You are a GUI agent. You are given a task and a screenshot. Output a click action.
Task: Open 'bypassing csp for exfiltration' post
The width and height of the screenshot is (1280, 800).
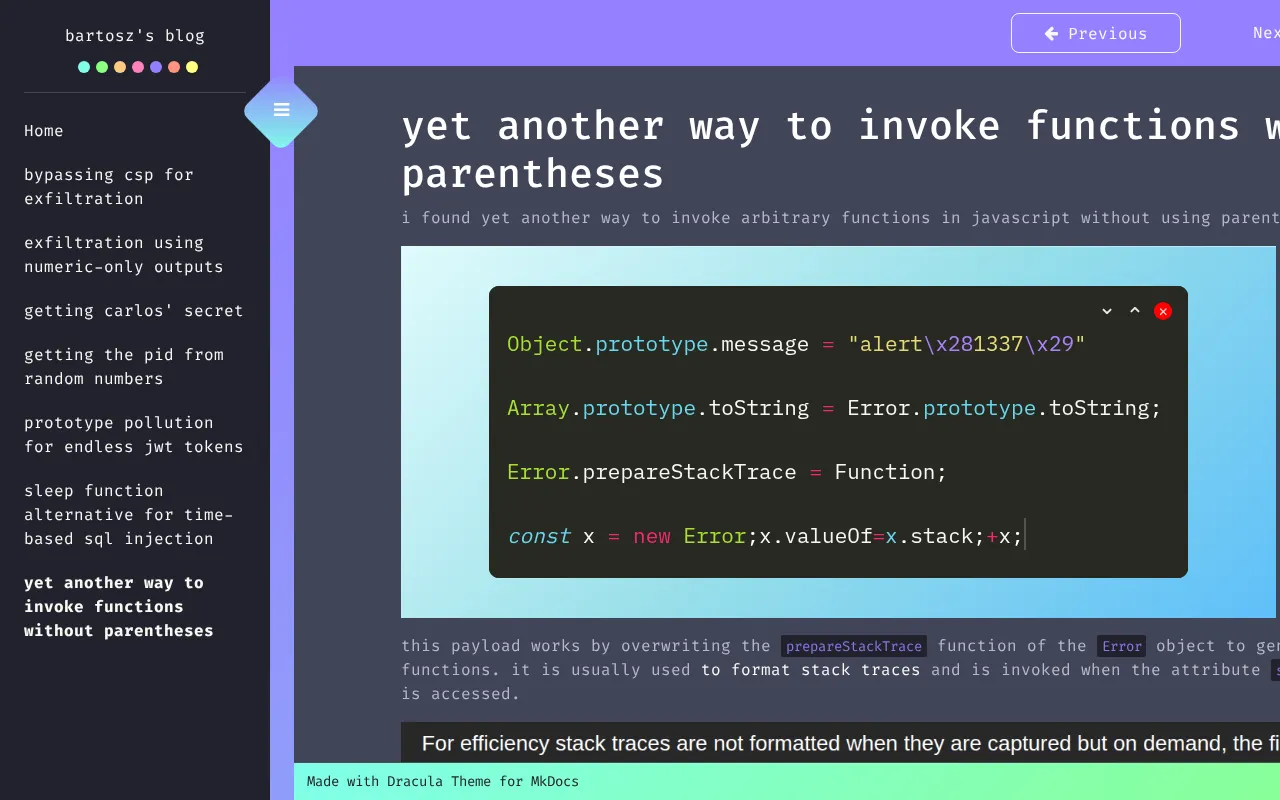pyautogui.click(x=109, y=187)
